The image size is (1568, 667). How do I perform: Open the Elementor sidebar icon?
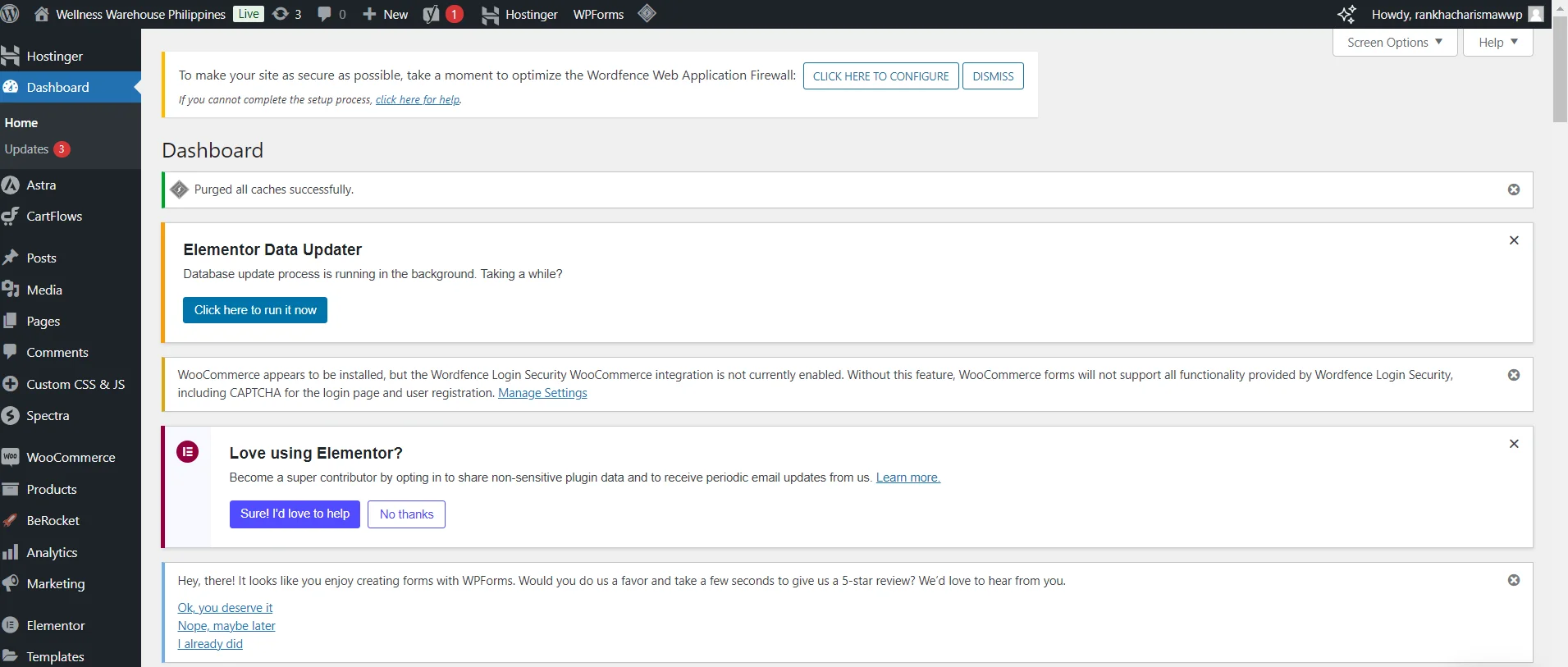[11, 625]
